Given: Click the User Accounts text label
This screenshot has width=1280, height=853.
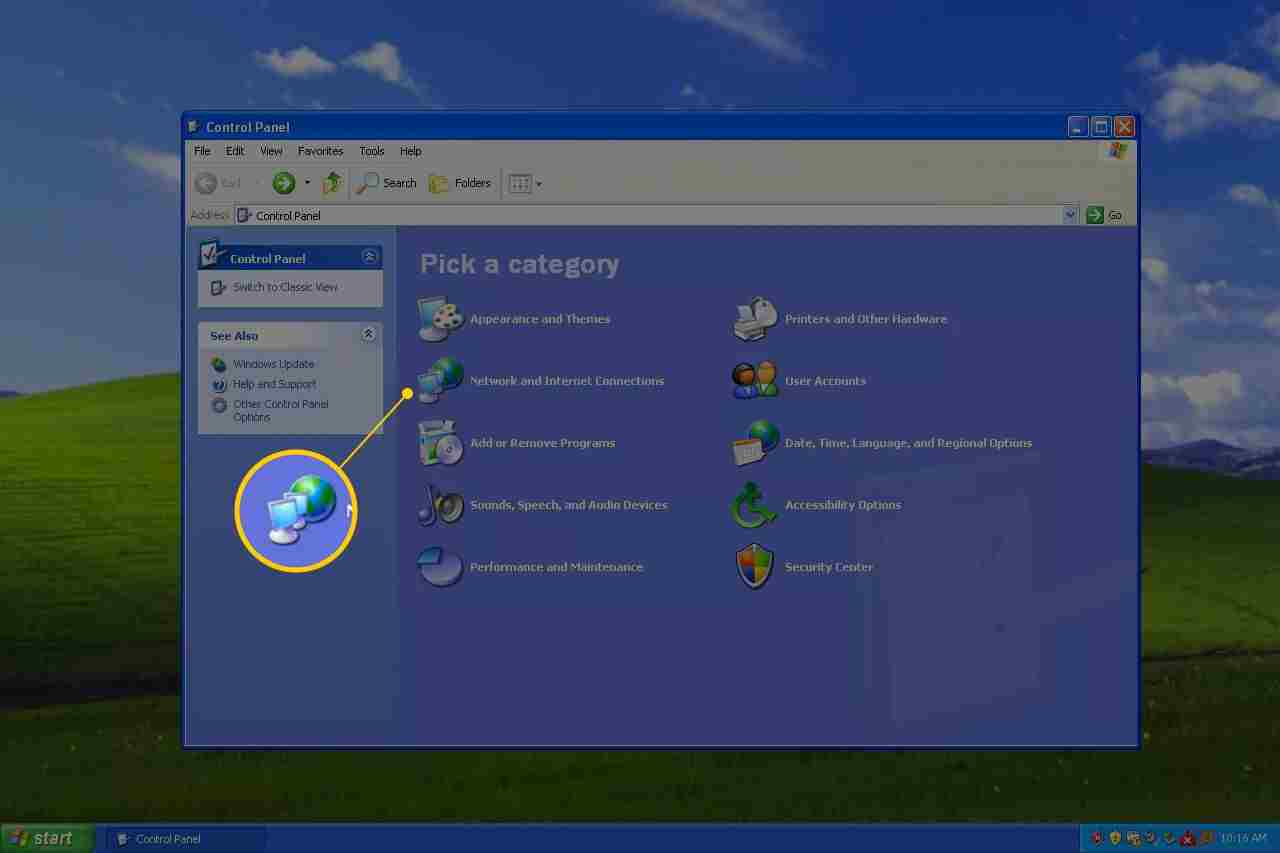Looking at the screenshot, I should (x=825, y=381).
